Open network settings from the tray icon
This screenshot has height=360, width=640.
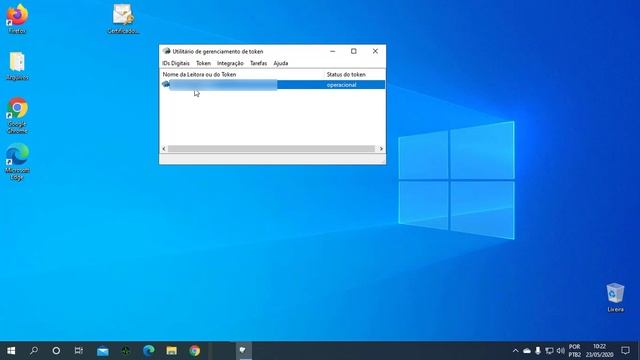click(549, 351)
